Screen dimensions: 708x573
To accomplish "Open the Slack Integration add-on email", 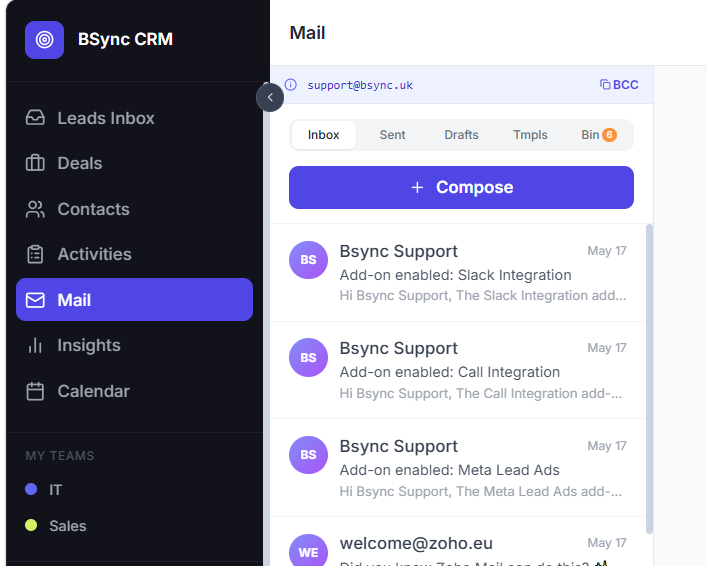I will (458, 273).
